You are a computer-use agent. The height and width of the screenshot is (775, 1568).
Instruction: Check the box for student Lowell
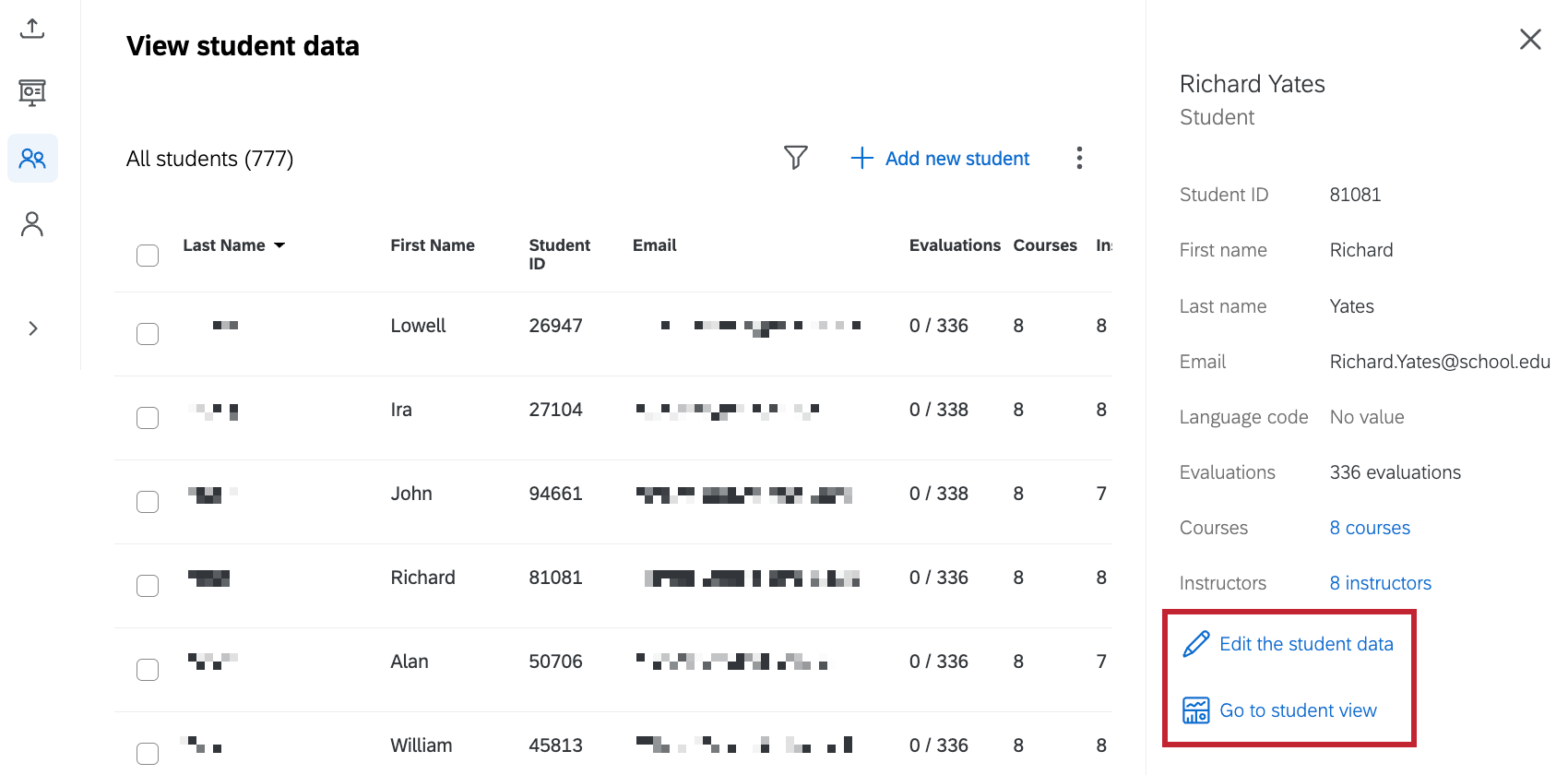tap(148, 334)
